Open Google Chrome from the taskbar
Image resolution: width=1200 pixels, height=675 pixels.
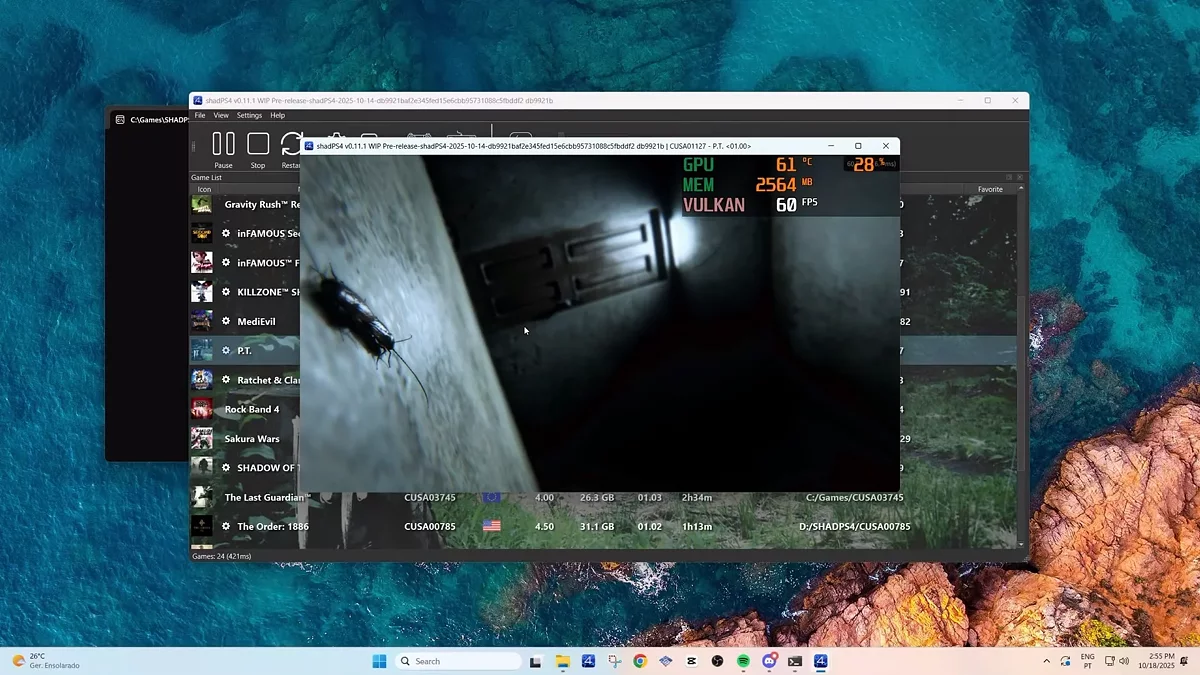click(x=640, y=661)
